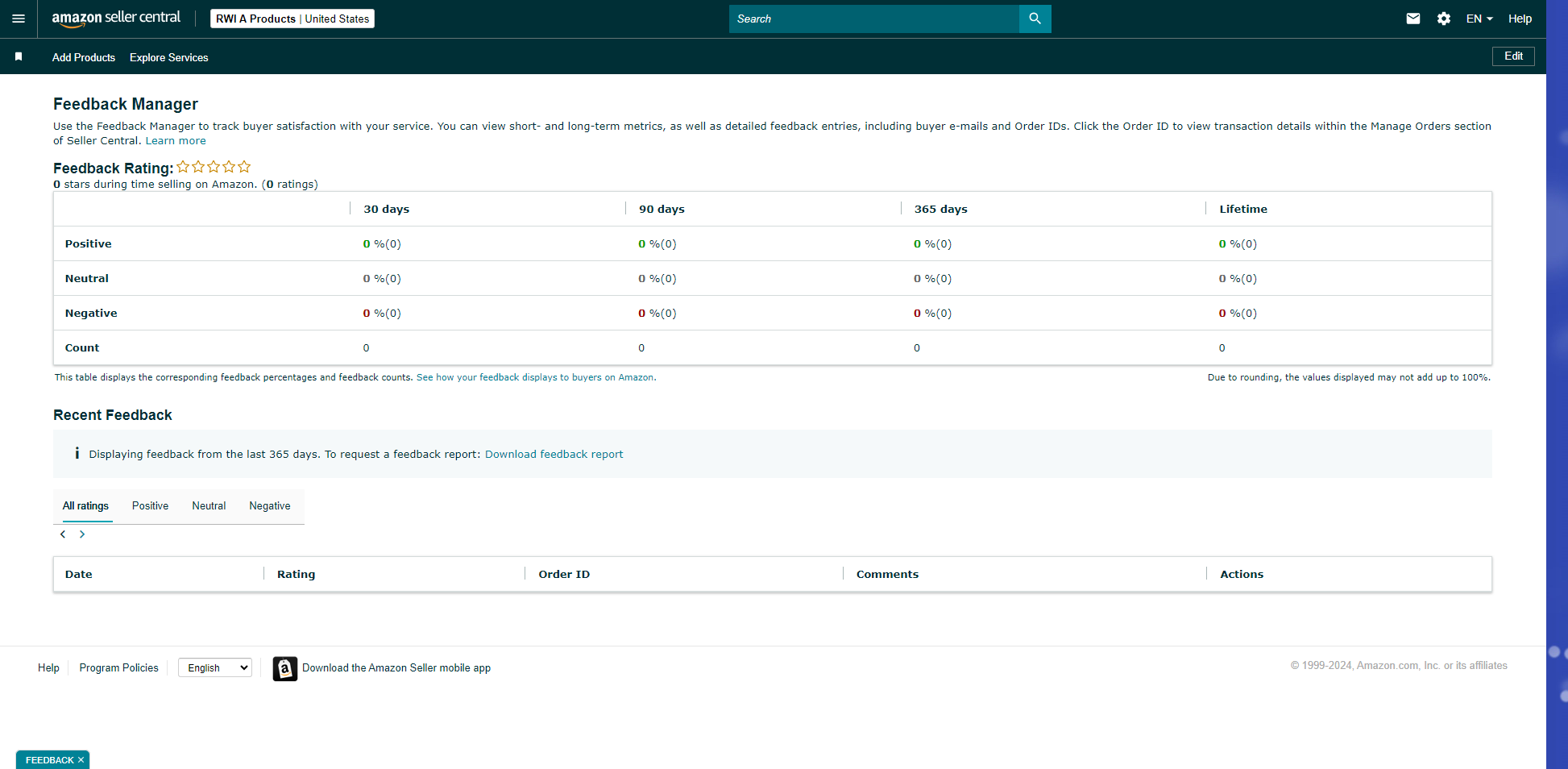1568x769 pixels.
Task: Click the search magnifier button
Action: point(1035,19)
